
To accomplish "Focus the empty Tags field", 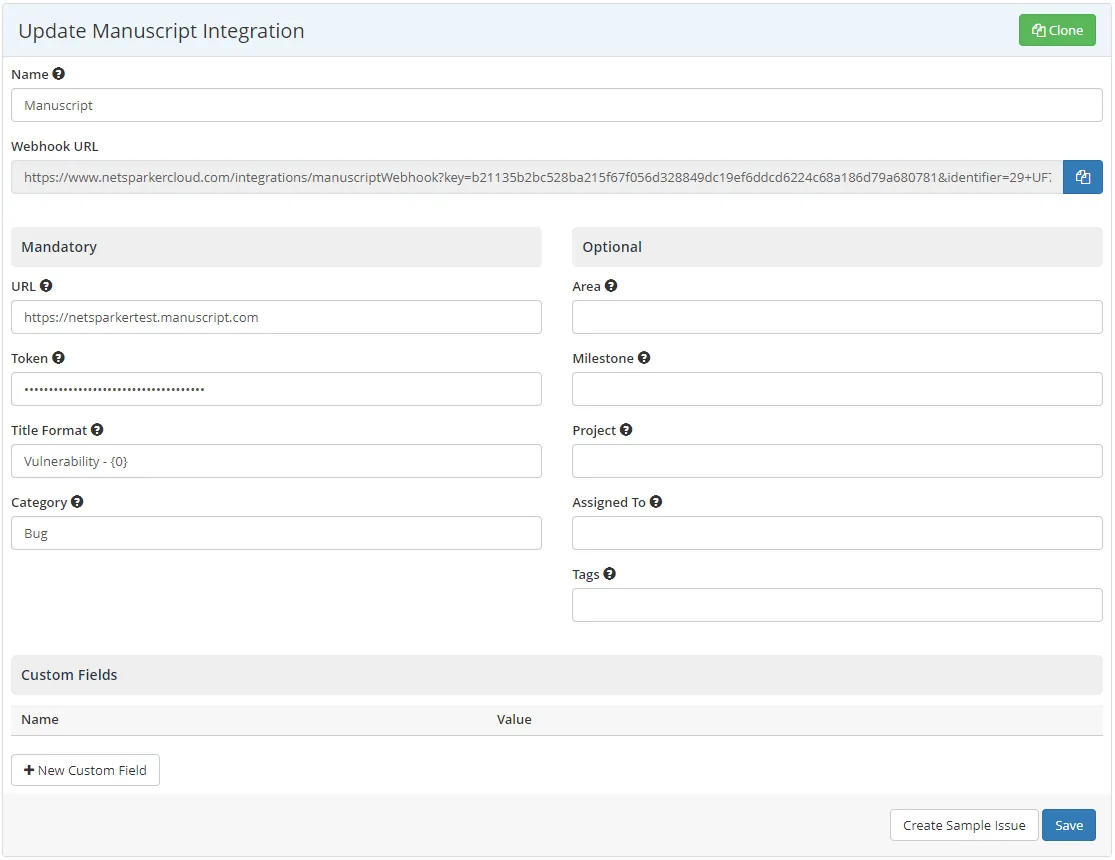I will tap(837, 605).
